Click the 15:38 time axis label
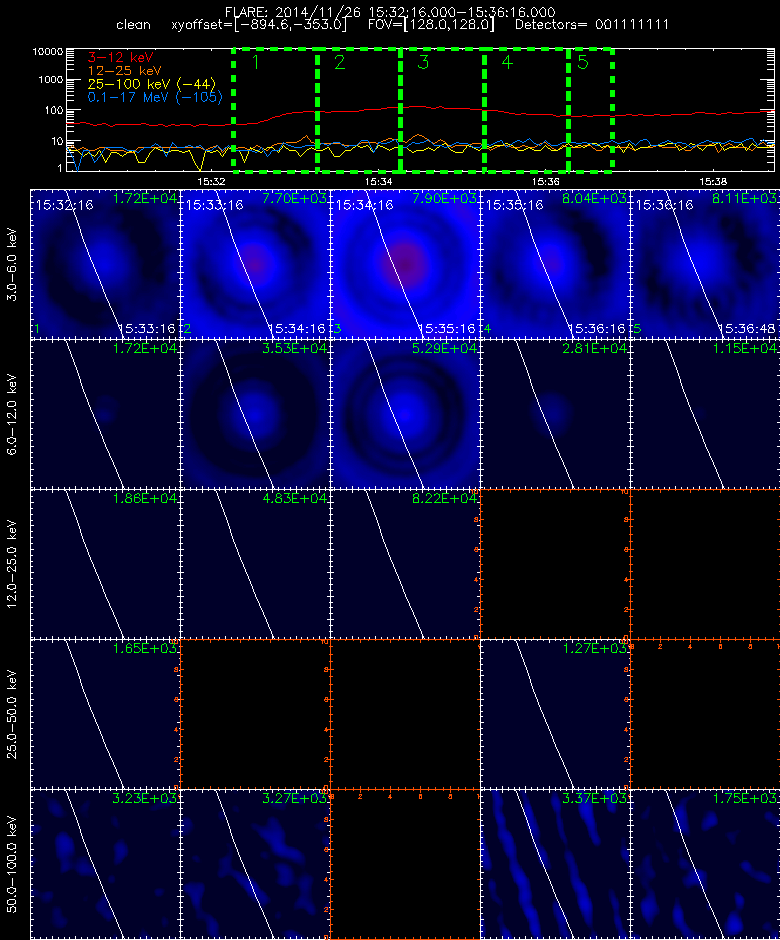780x940 pixels. (713, 181)
